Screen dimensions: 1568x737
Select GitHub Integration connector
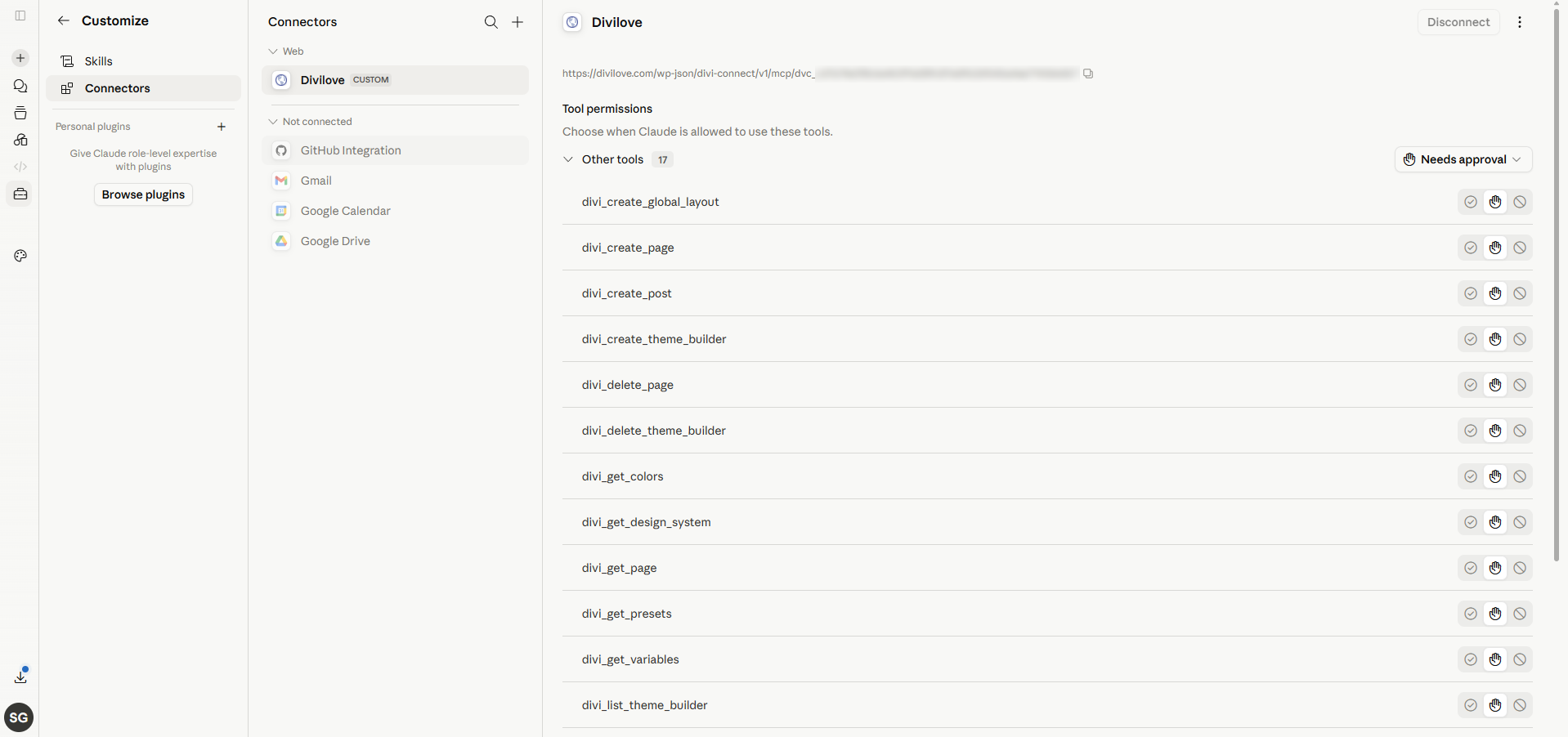395,150
